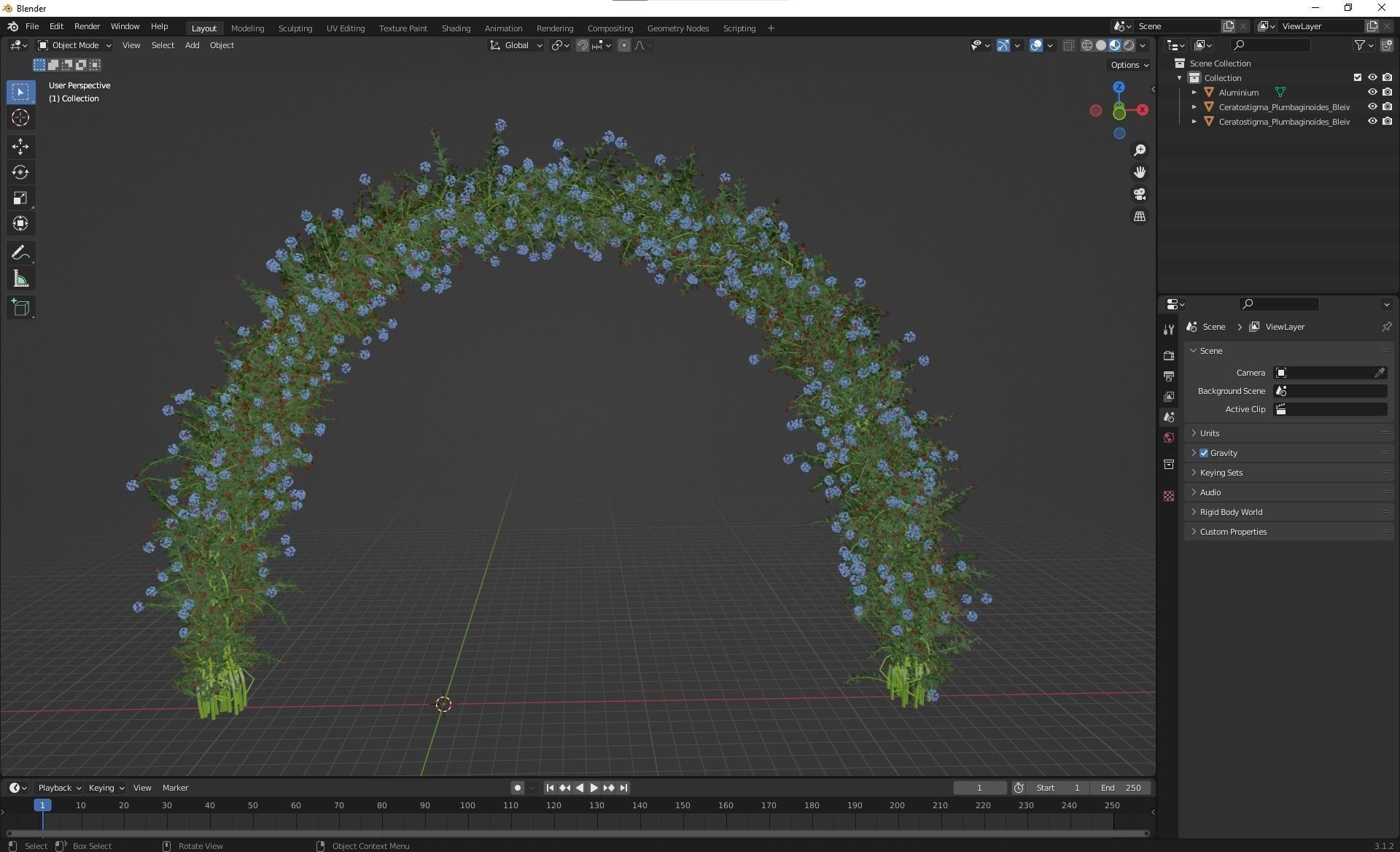Toggle camera view in viewport
1400x852 pixels.
(1139, 195)
